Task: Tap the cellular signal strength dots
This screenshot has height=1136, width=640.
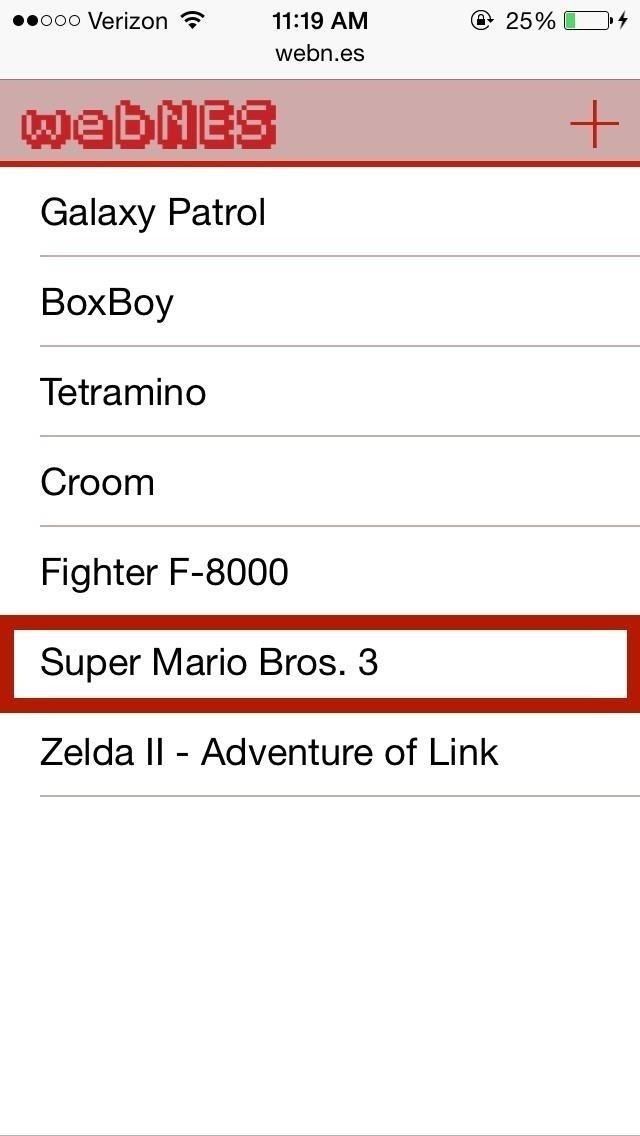Action: pyautogui.click(x=46, y=21)
